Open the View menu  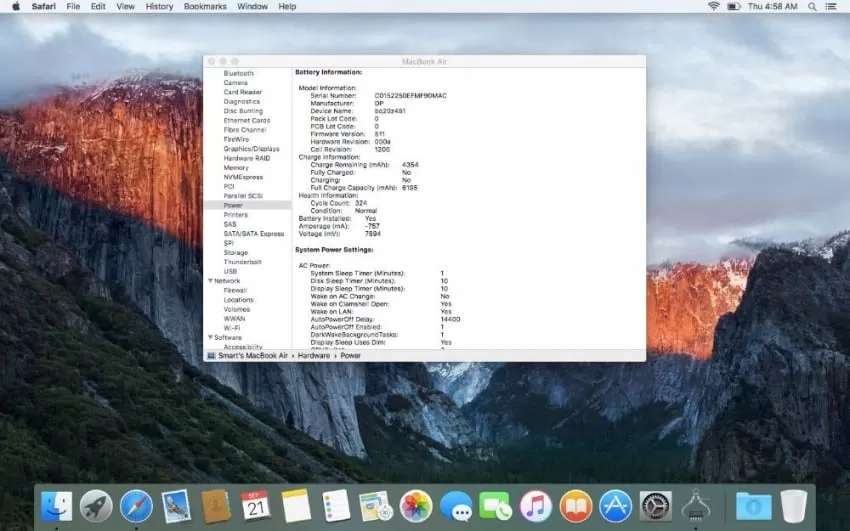(x=125, y=7)
